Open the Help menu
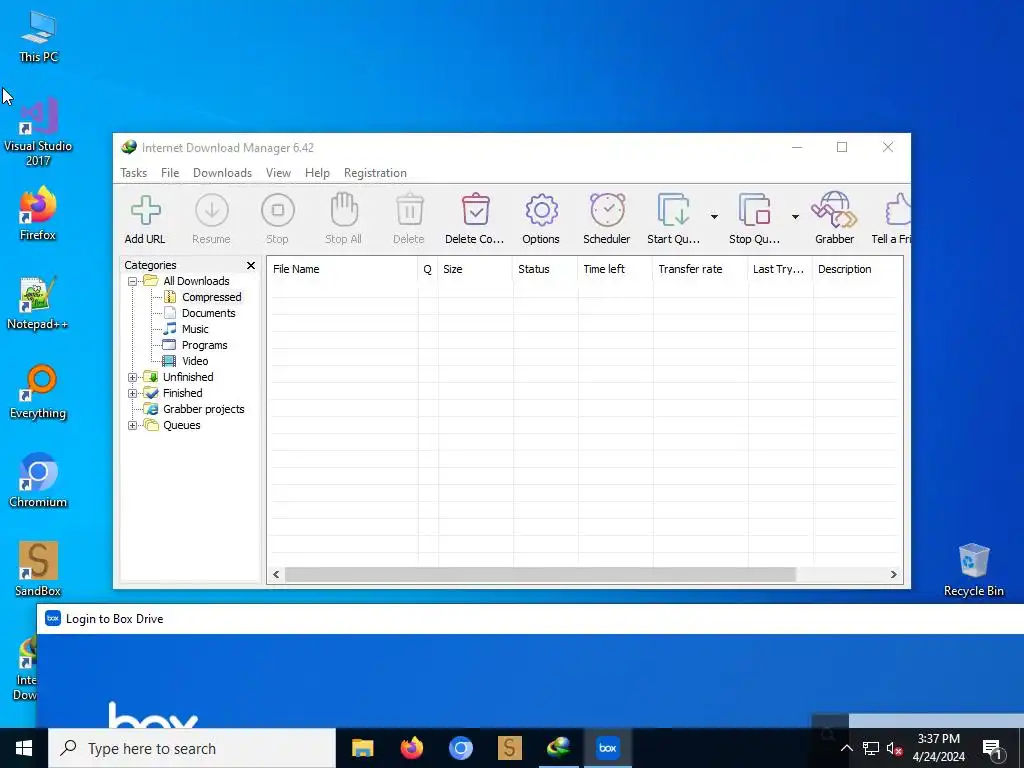Image resolution: width=1024 pixels, height=768 pixels. [317, 173]
